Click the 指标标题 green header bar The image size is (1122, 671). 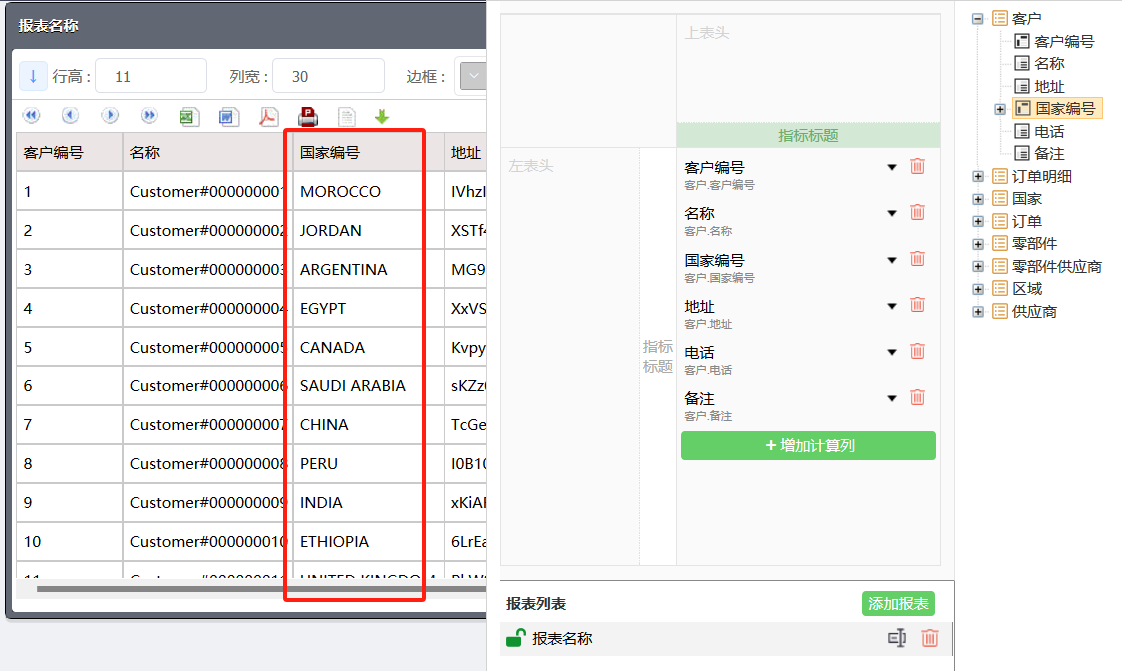pyautogui.click(x=808, y=135)
